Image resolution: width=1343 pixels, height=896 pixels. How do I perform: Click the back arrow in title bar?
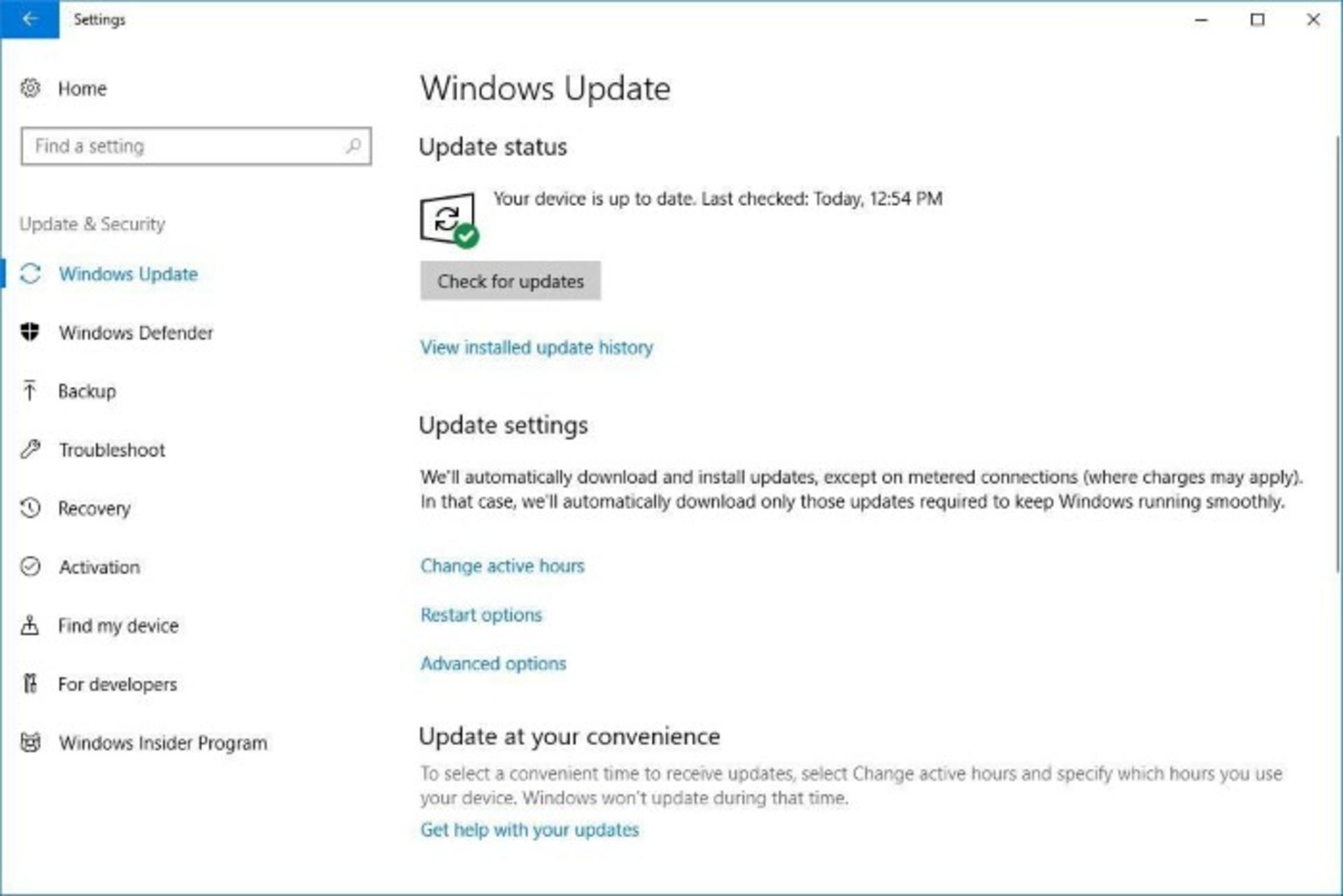click(x=29, y=20)
